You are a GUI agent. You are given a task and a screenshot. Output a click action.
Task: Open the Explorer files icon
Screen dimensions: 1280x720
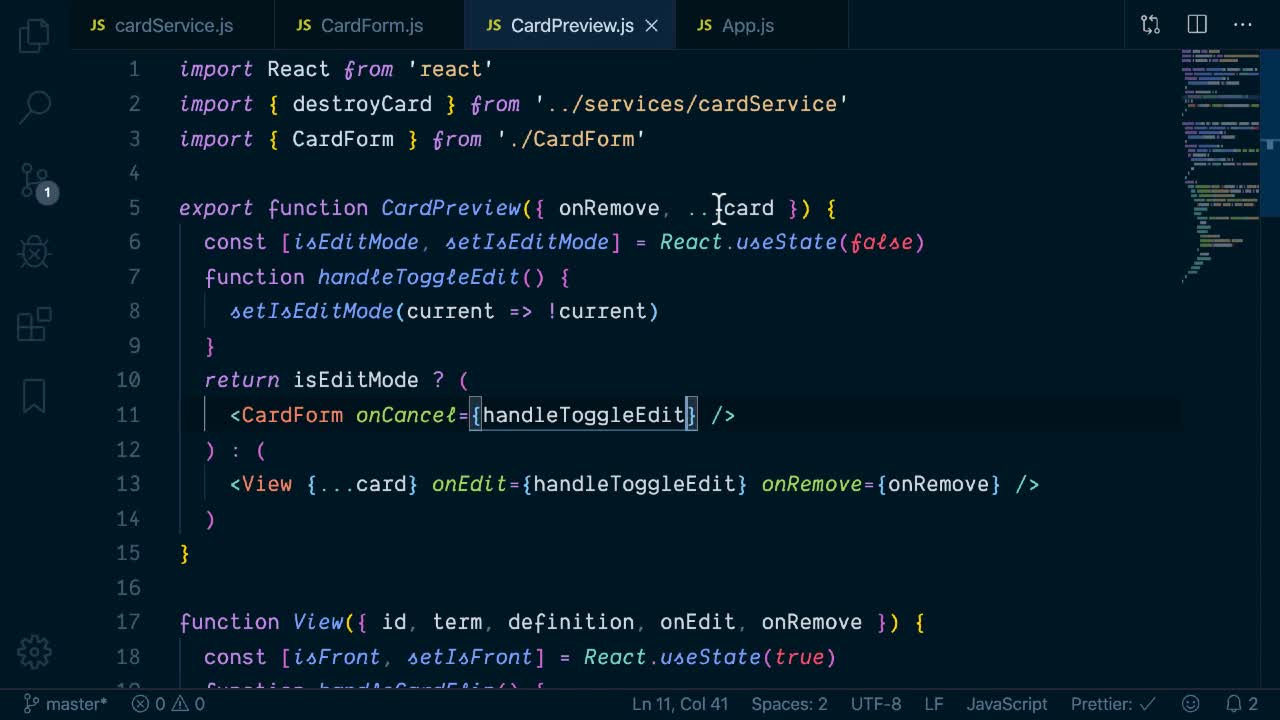click(34, 36)
